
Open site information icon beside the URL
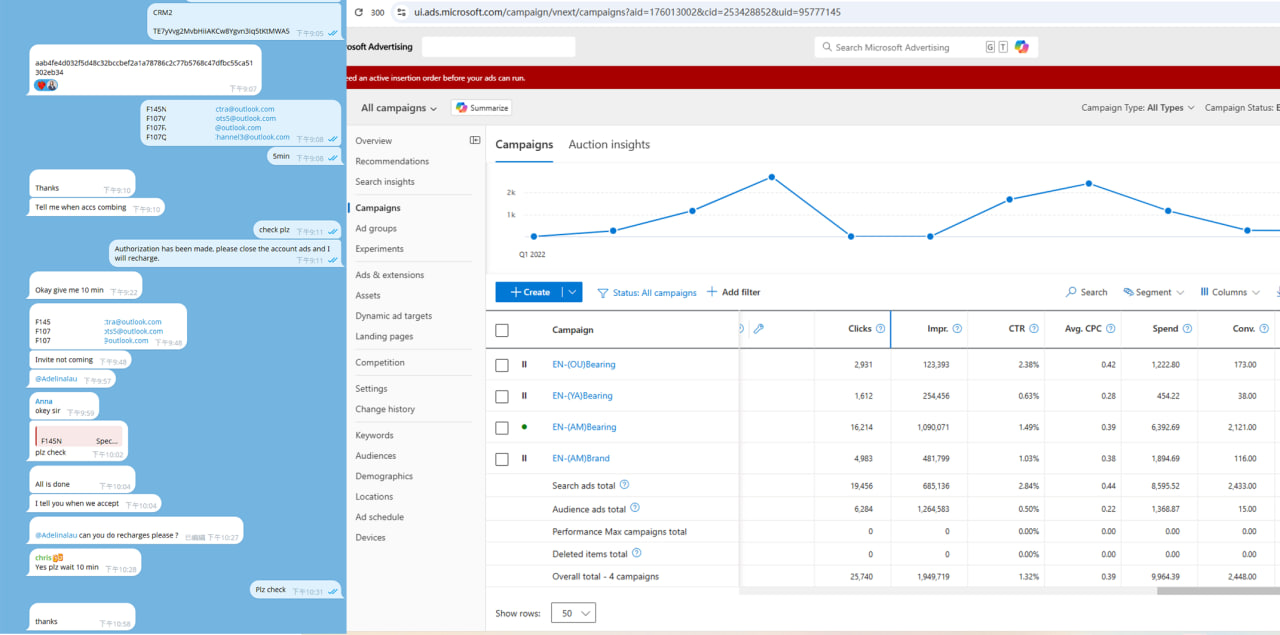tap(401, 12)
